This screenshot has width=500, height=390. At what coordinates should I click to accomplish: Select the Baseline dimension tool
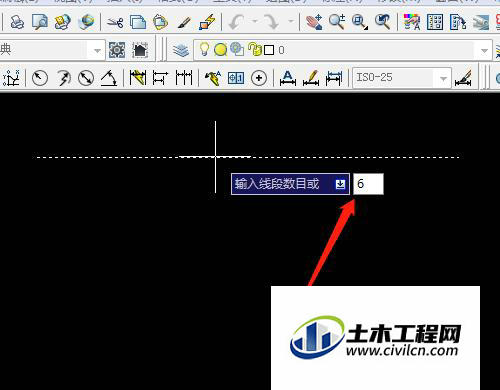tap(160, 78)
